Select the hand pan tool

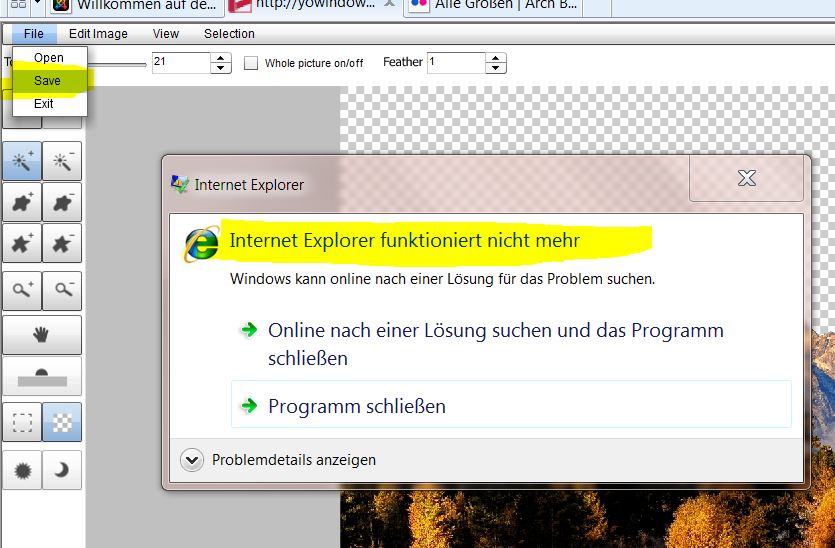point(42,334)
